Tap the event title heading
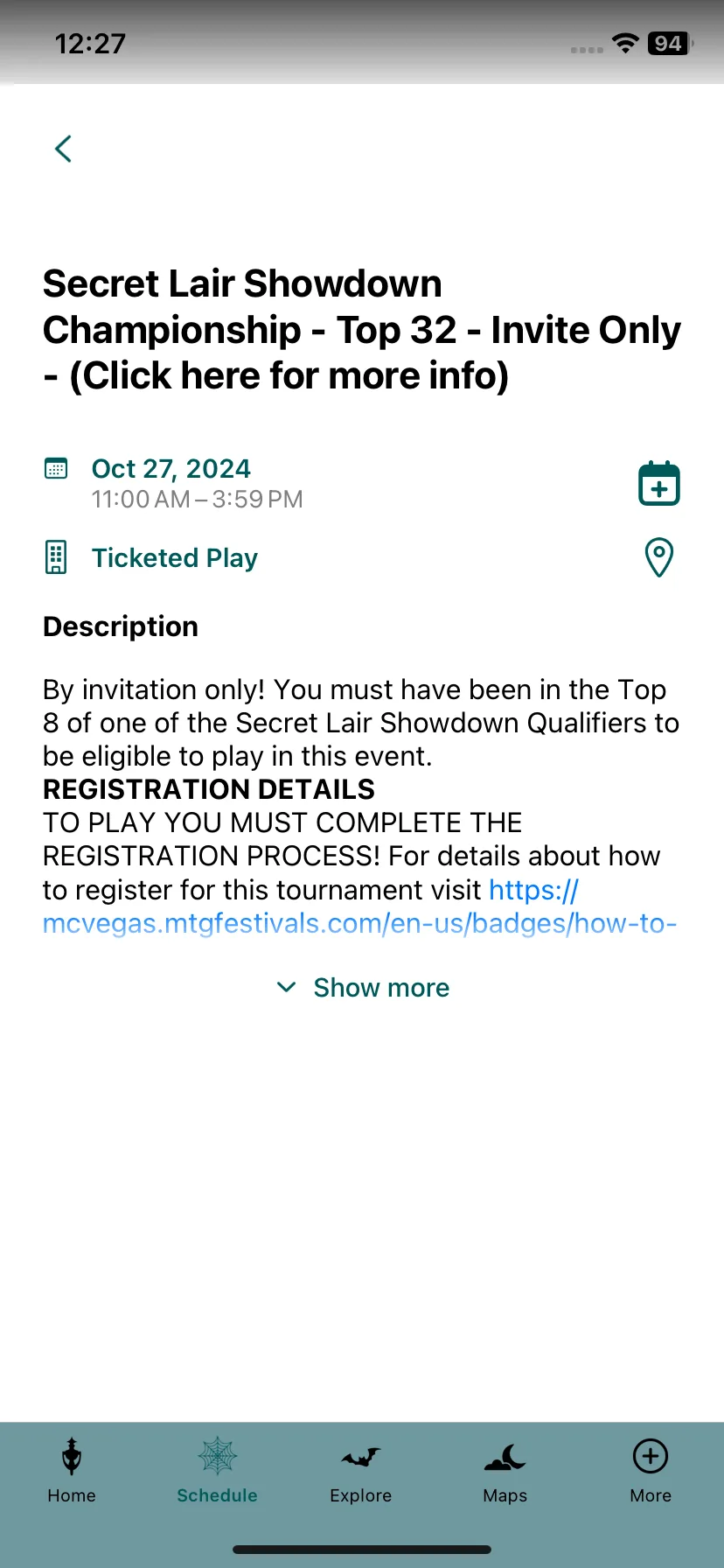The image size is (724, 1568). 362,330
